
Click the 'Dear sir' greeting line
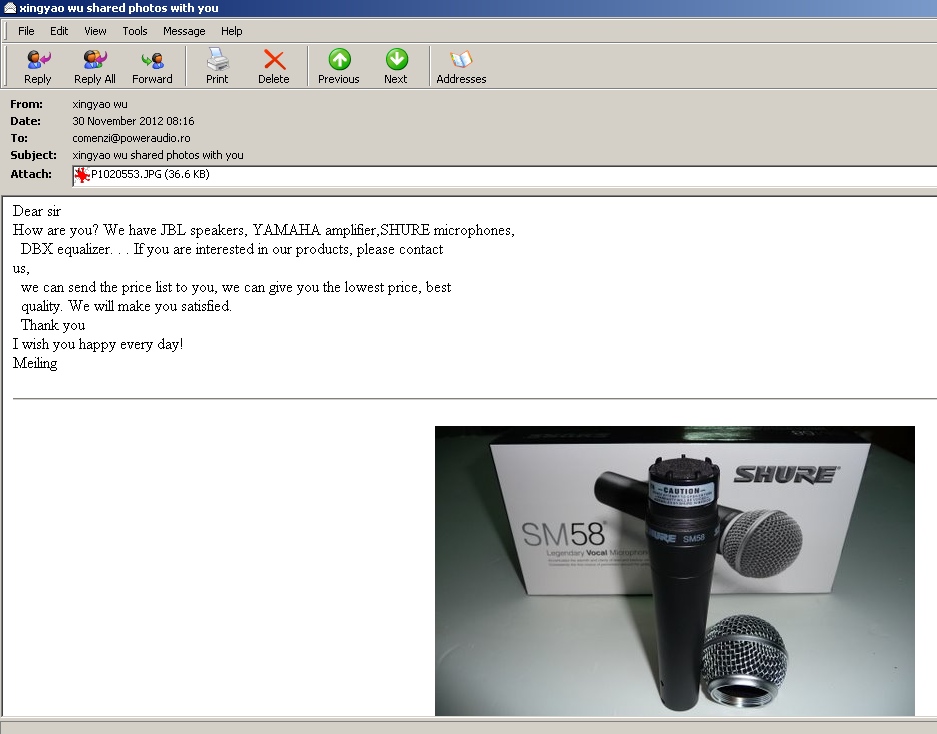coord(37,211)
